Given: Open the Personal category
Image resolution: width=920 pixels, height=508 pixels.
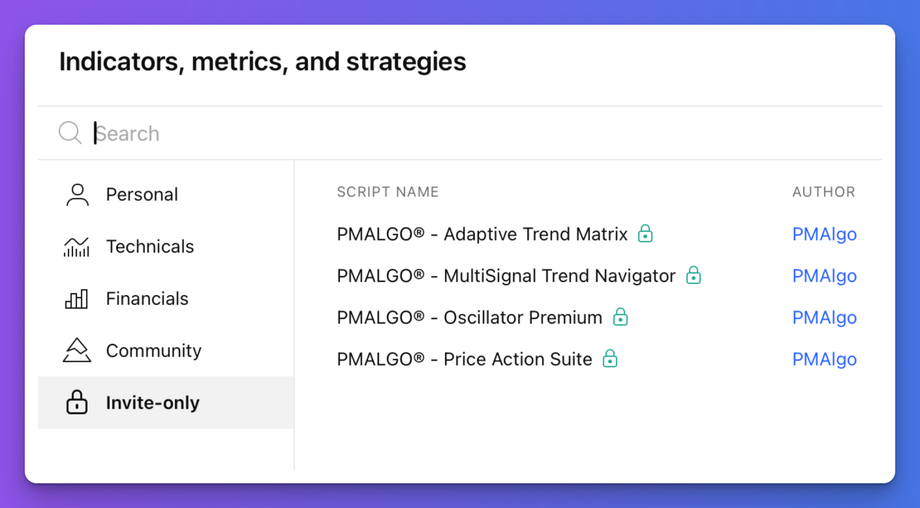Looking at the screenshot, I should coord(142,194).
